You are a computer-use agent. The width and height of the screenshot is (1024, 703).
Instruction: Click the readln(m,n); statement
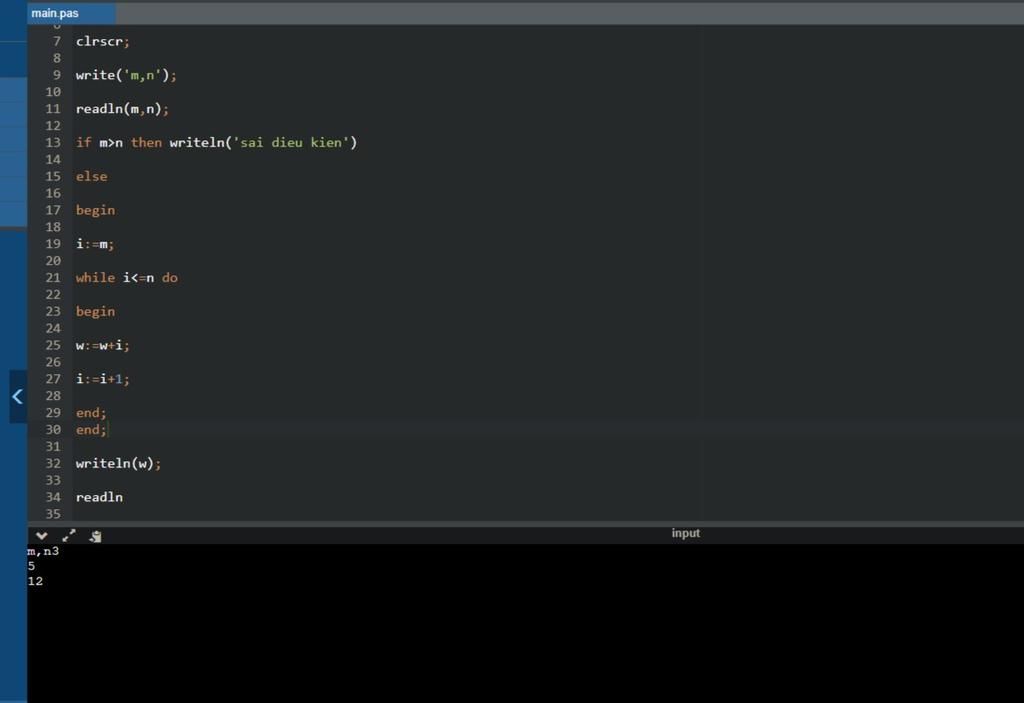click(122, 109)
